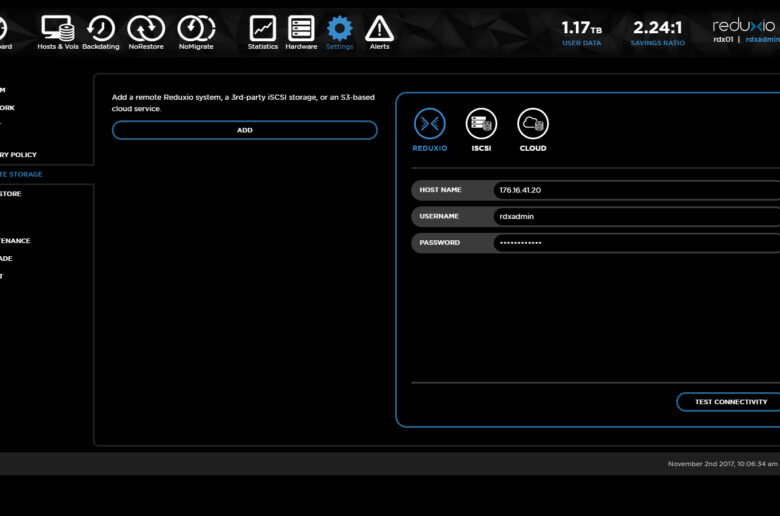
Task: Open the Maintenance settings item
Action: click(x=15, y=241)
